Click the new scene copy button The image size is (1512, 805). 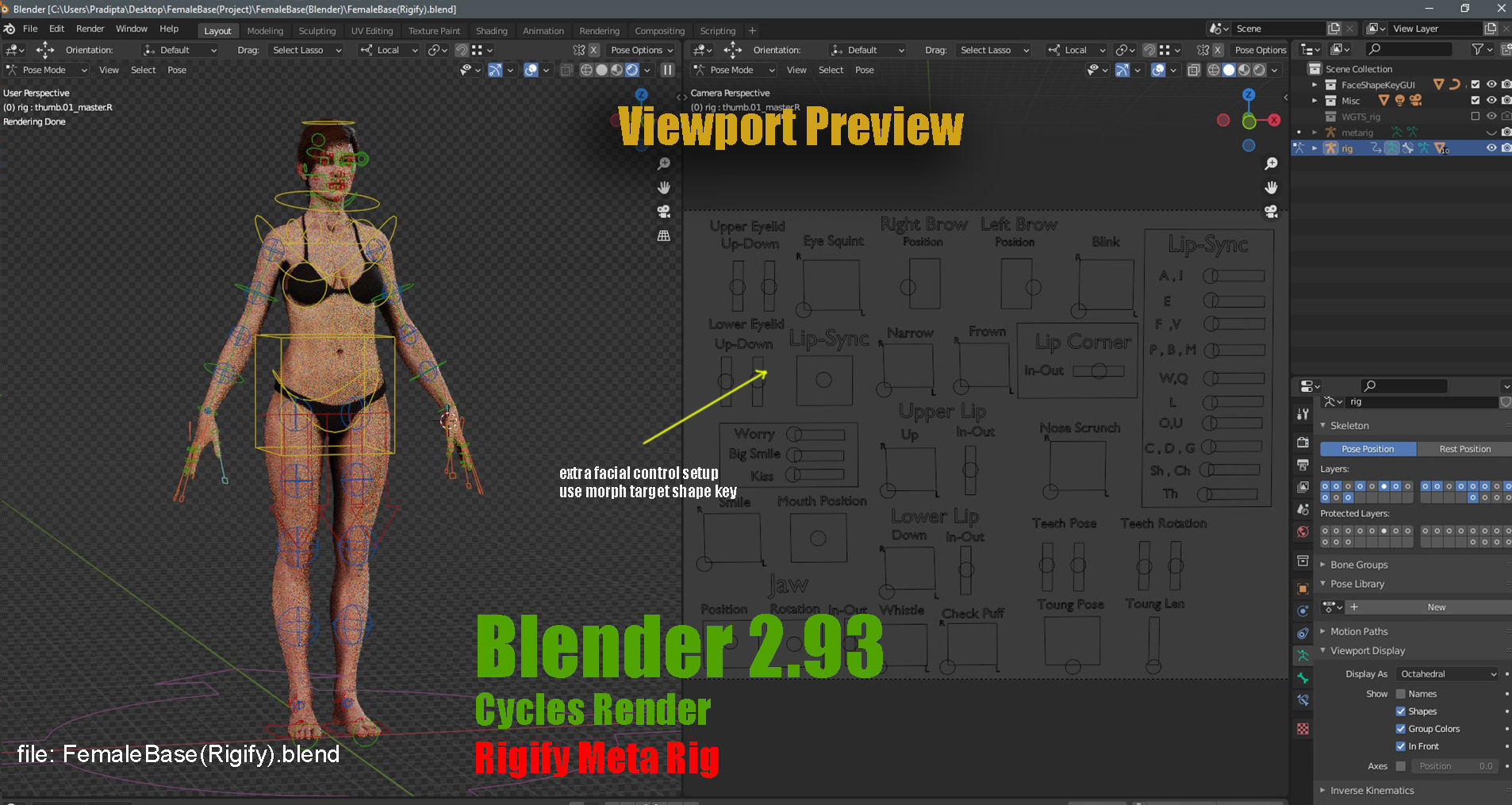point(1334,29)
